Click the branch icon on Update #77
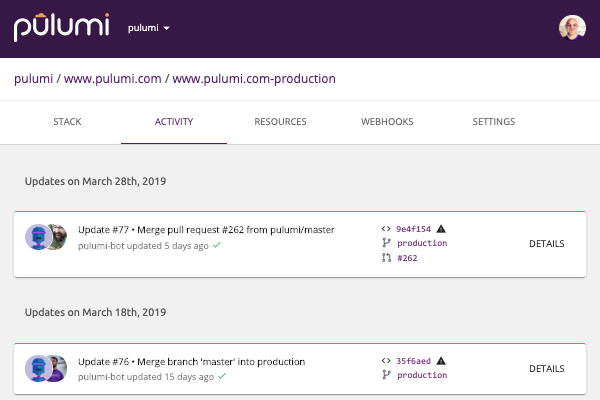600x400 pixels. click(x=386, y=243)
